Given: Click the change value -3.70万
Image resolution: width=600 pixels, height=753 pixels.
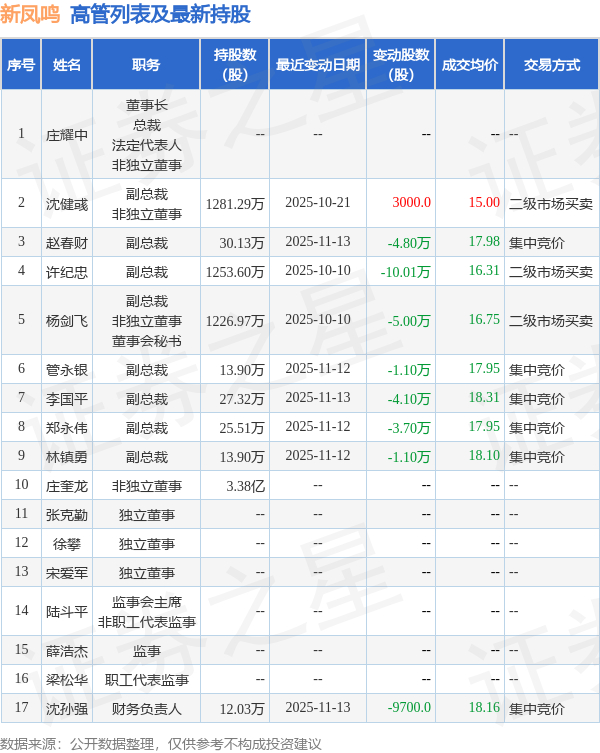Looking at the screenshot, I should click(409, 427).
